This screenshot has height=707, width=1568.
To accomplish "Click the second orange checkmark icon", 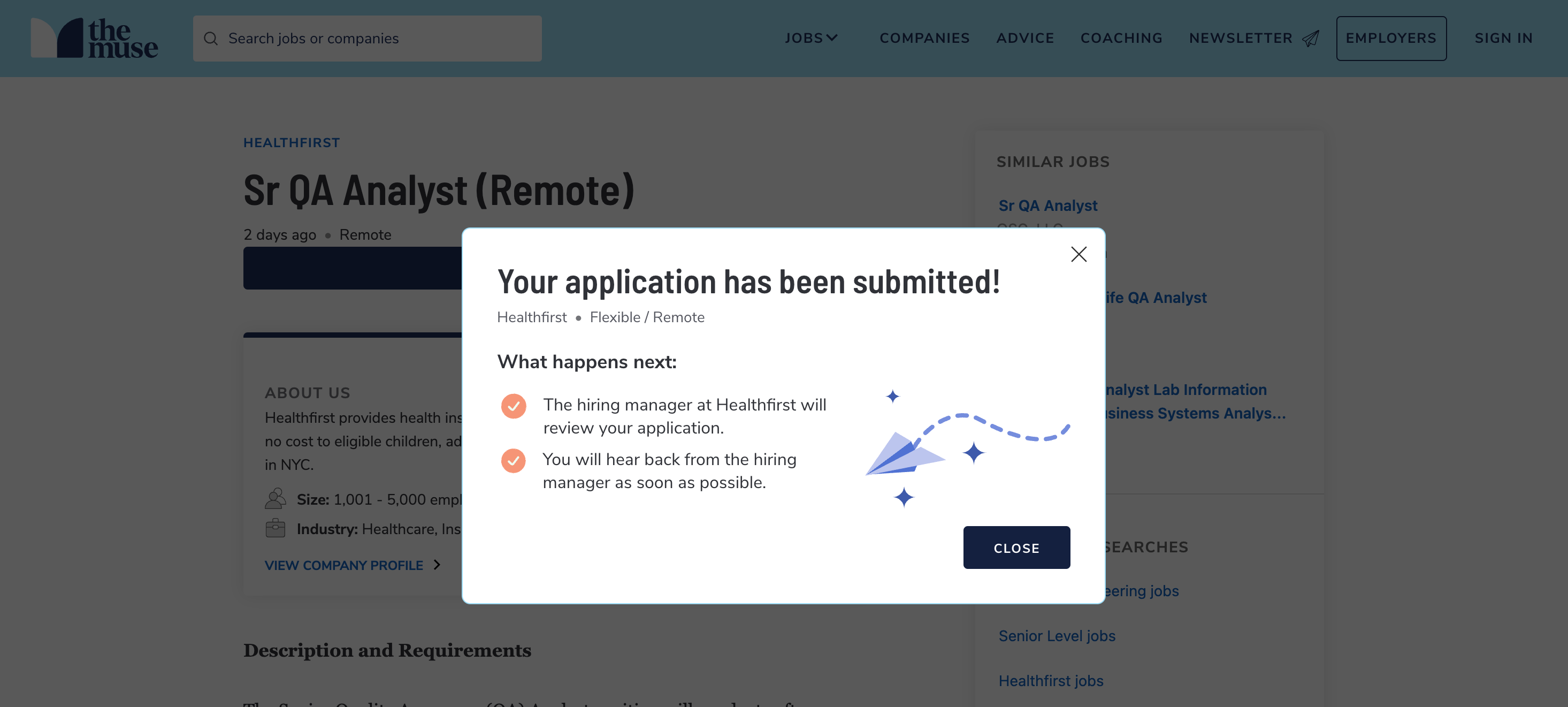I will [513, 460].
